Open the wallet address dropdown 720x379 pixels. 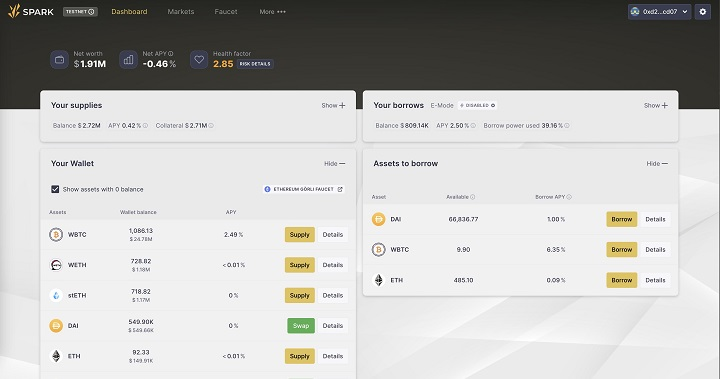click(x=659, y=11)
